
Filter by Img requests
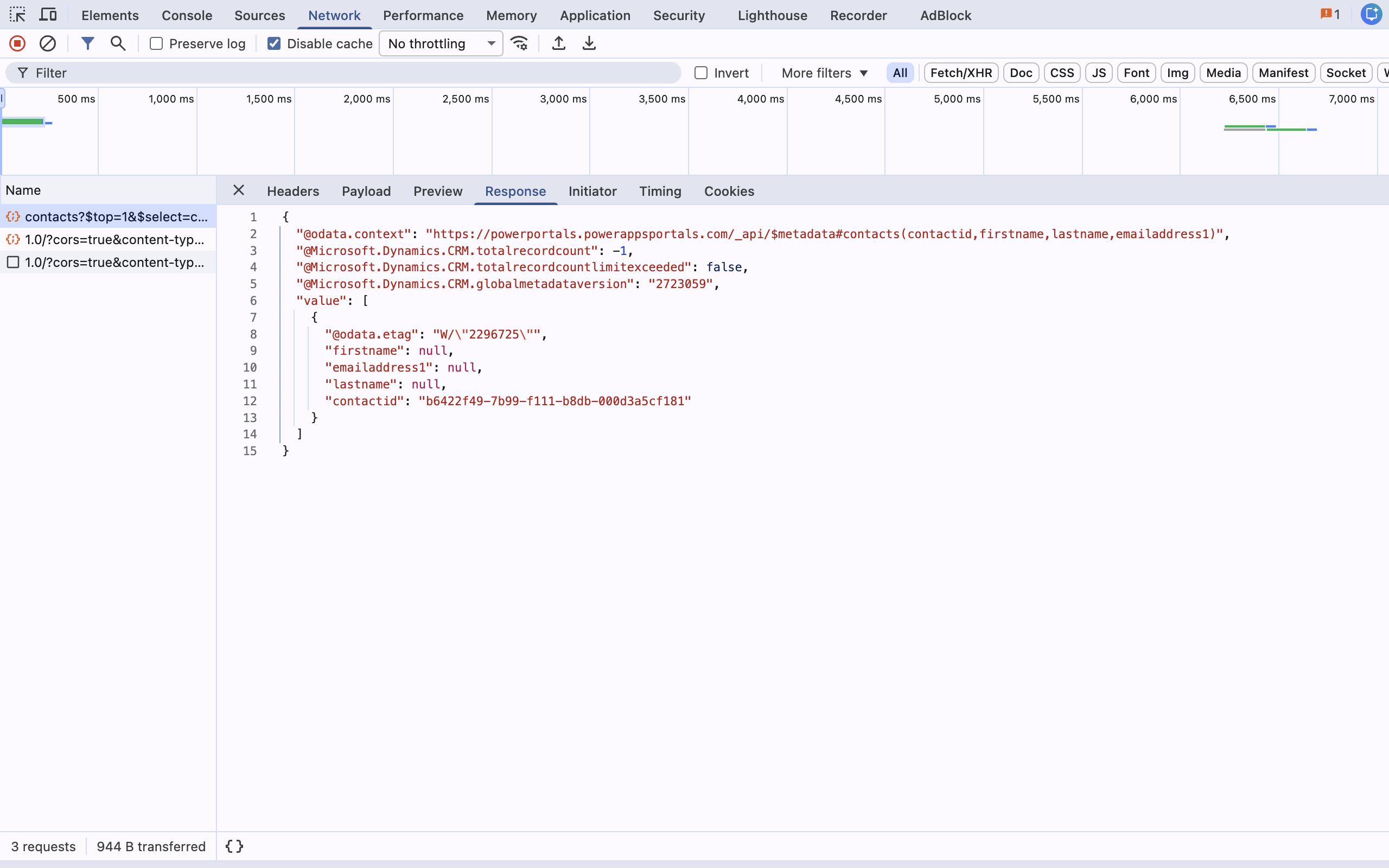click(1178, 73)
